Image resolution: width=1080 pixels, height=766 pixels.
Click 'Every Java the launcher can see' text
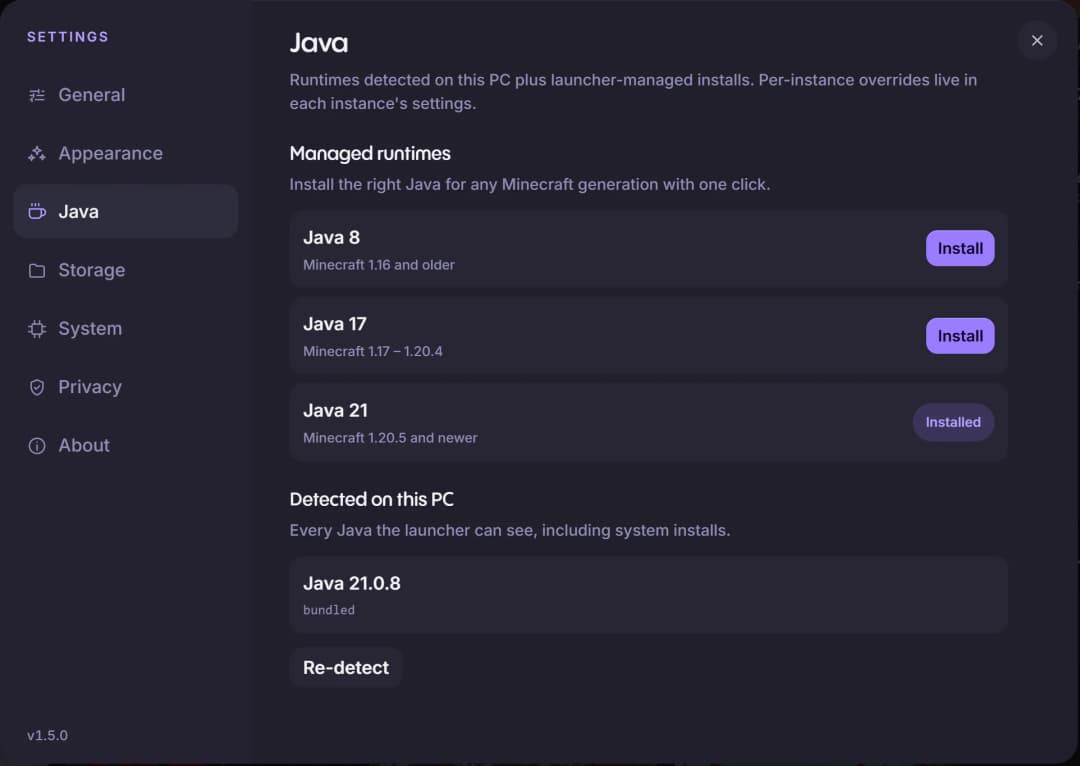click(x=510, y=530)
